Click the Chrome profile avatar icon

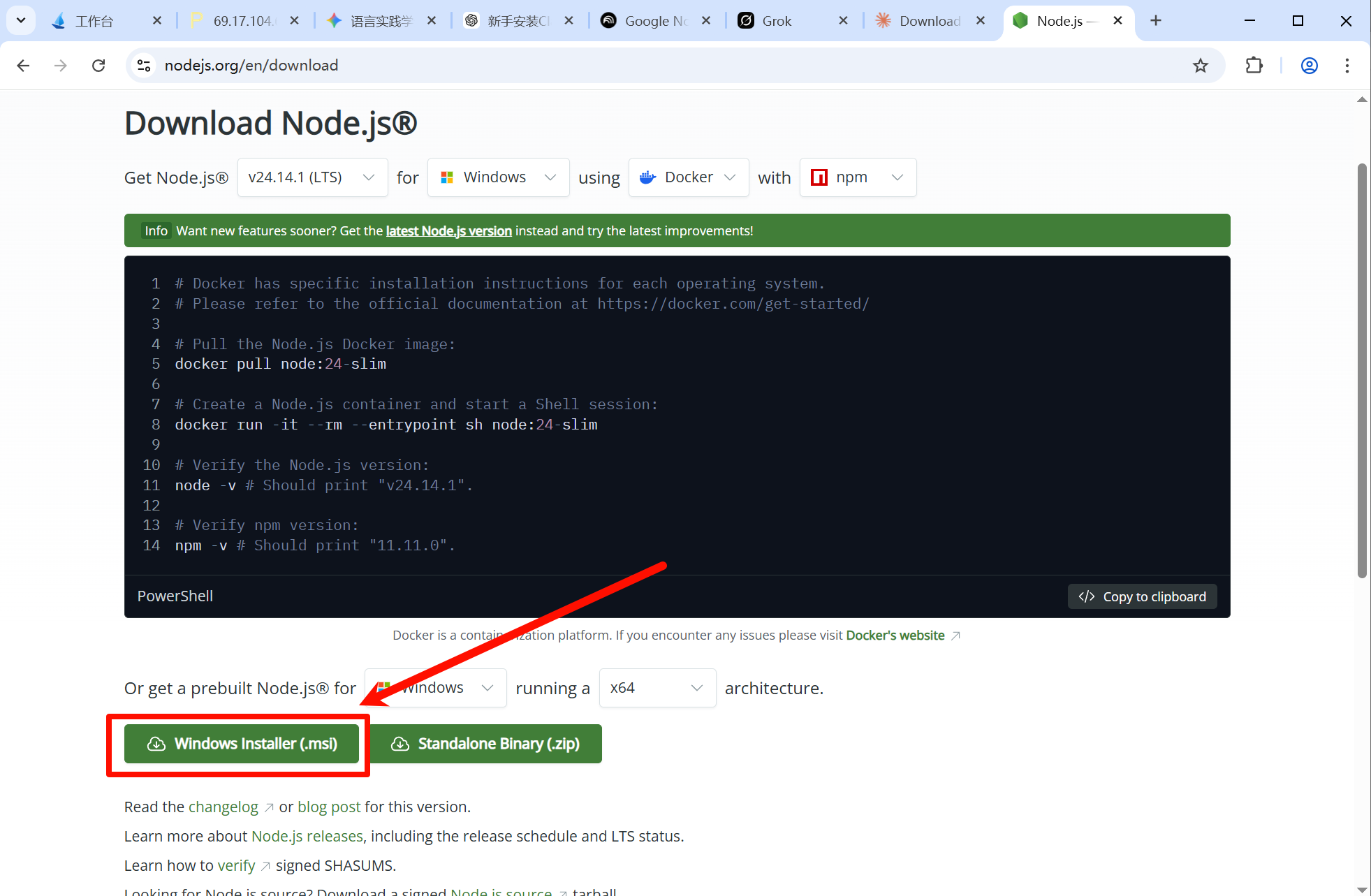pos(1309,66)
